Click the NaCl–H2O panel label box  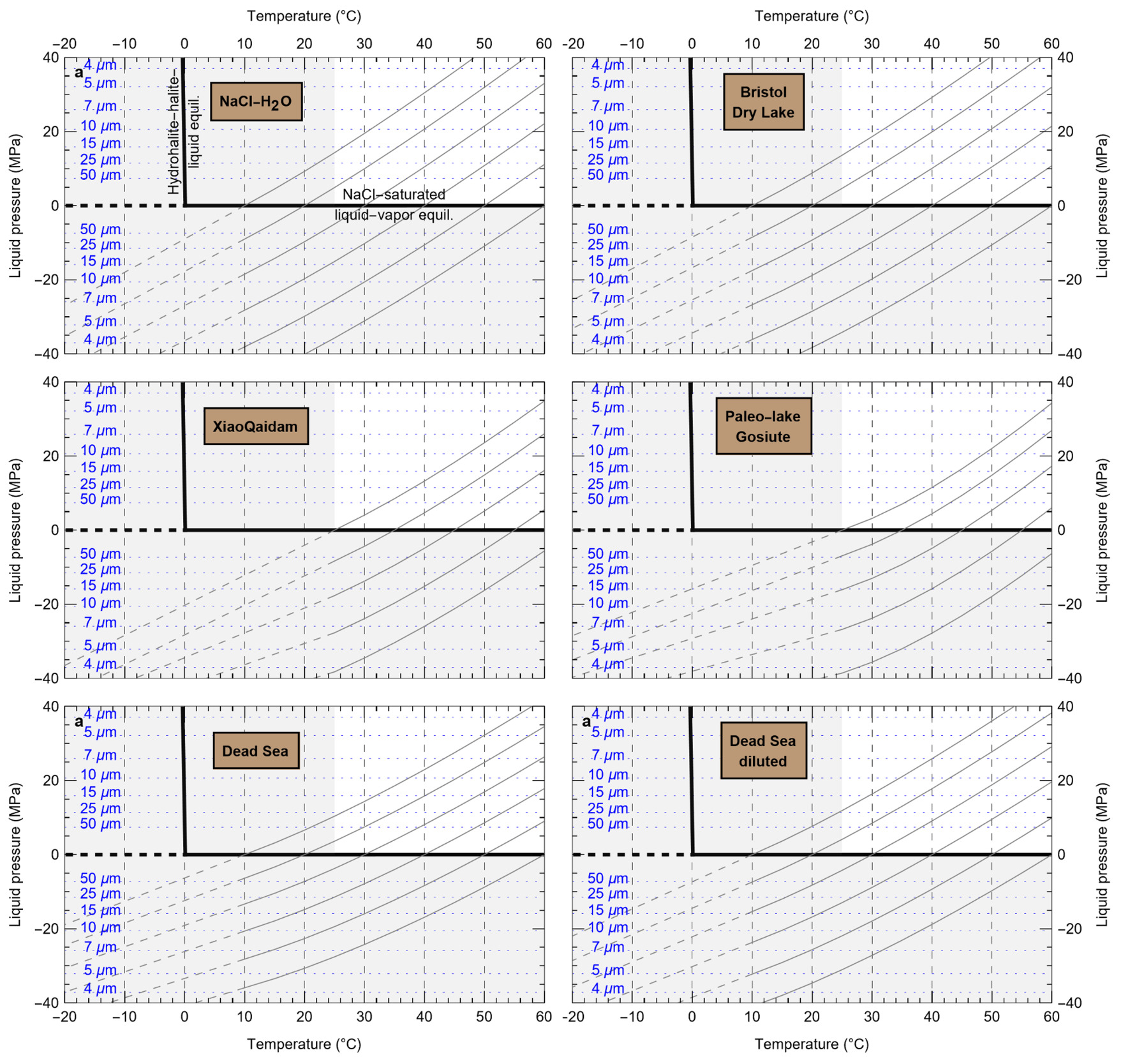[x=256, y=101]
